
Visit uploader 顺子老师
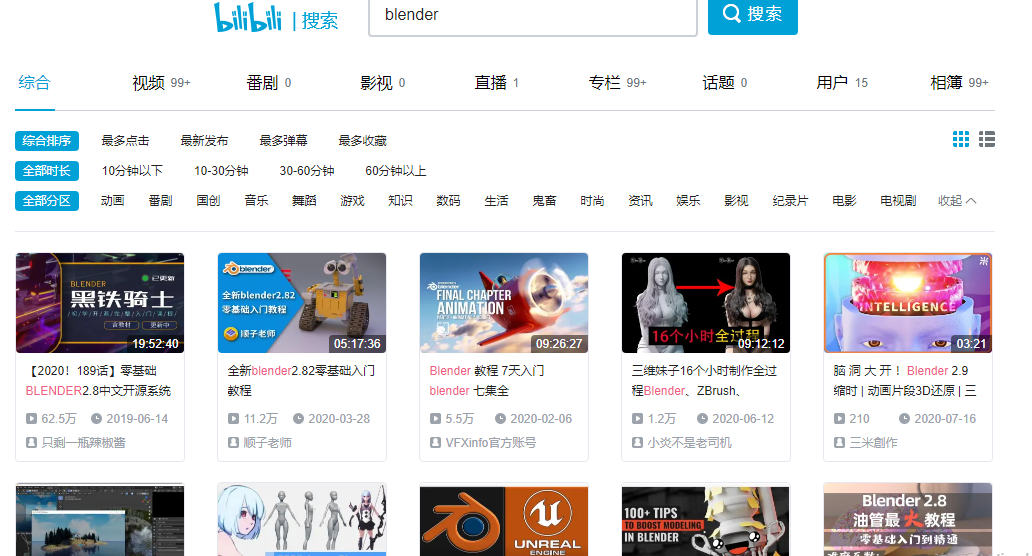pos(267,443)
